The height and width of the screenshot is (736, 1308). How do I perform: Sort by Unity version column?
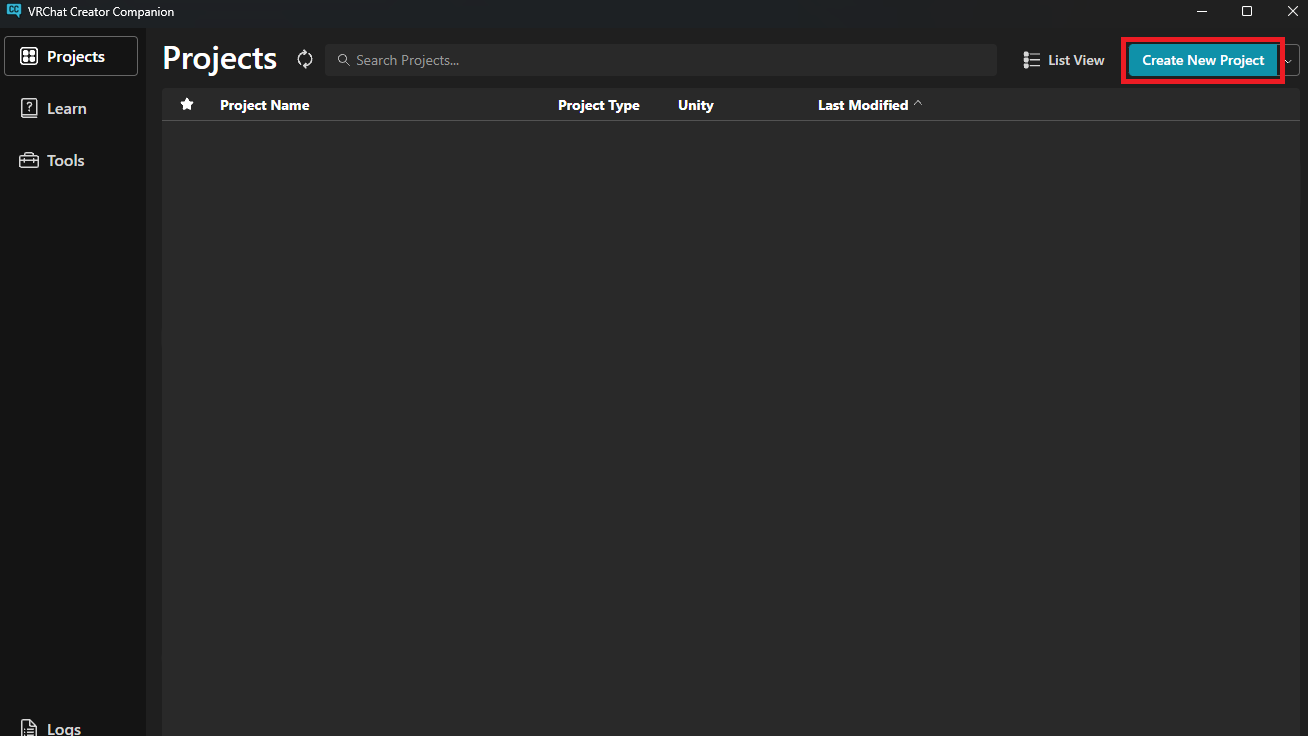[696, 105]
